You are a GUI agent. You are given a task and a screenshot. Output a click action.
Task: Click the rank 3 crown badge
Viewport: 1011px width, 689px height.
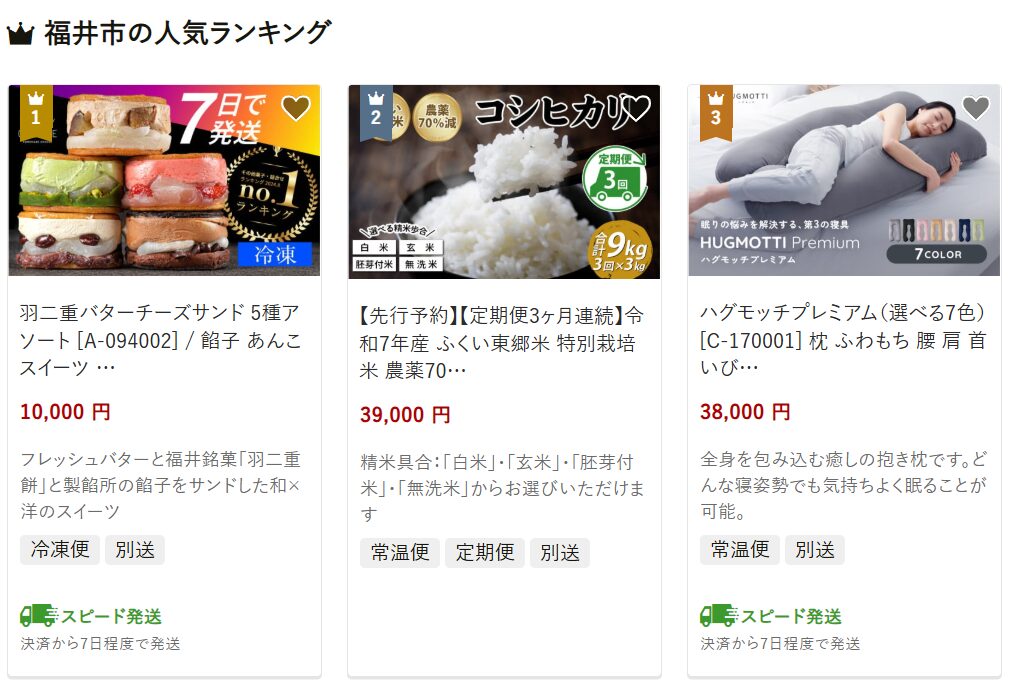(x=716, y=110)
